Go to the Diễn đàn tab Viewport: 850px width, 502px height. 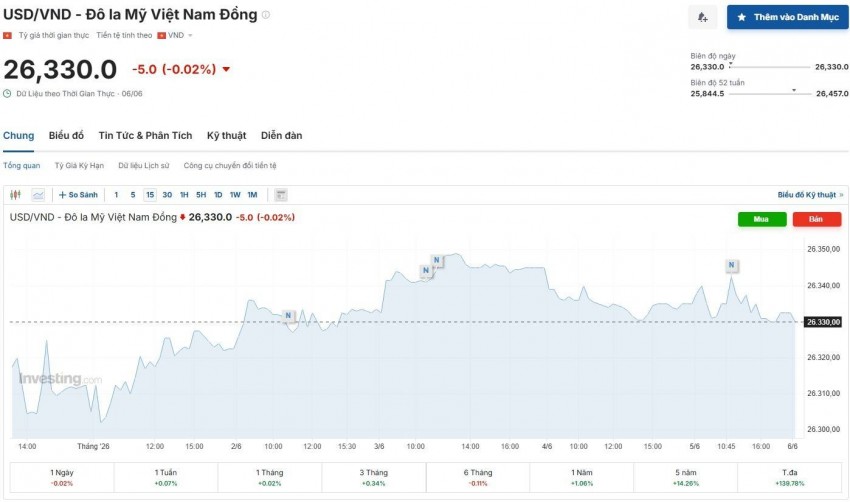tap(281, 136)
